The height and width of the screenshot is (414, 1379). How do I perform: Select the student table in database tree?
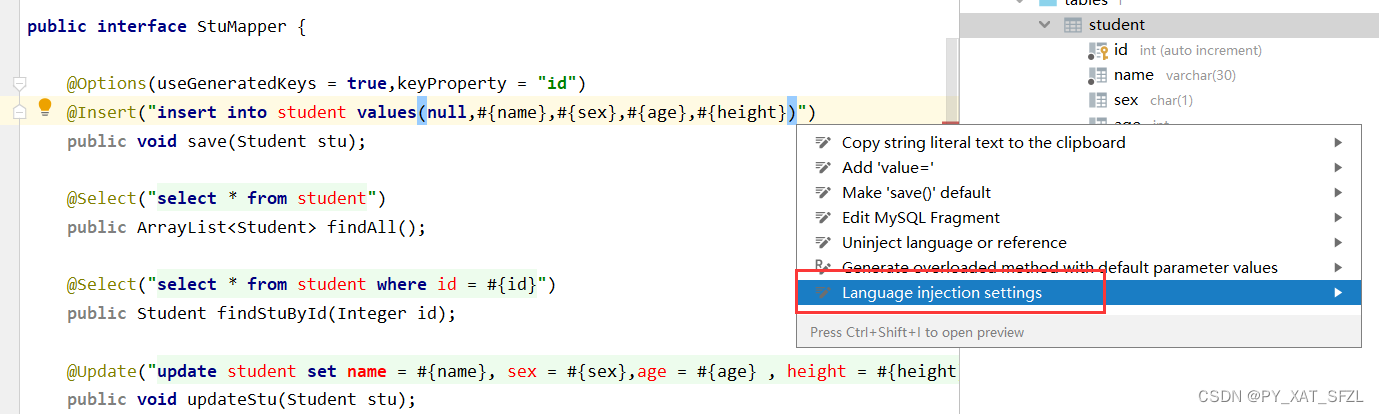pyautogui.click(x=1169, y=25)
